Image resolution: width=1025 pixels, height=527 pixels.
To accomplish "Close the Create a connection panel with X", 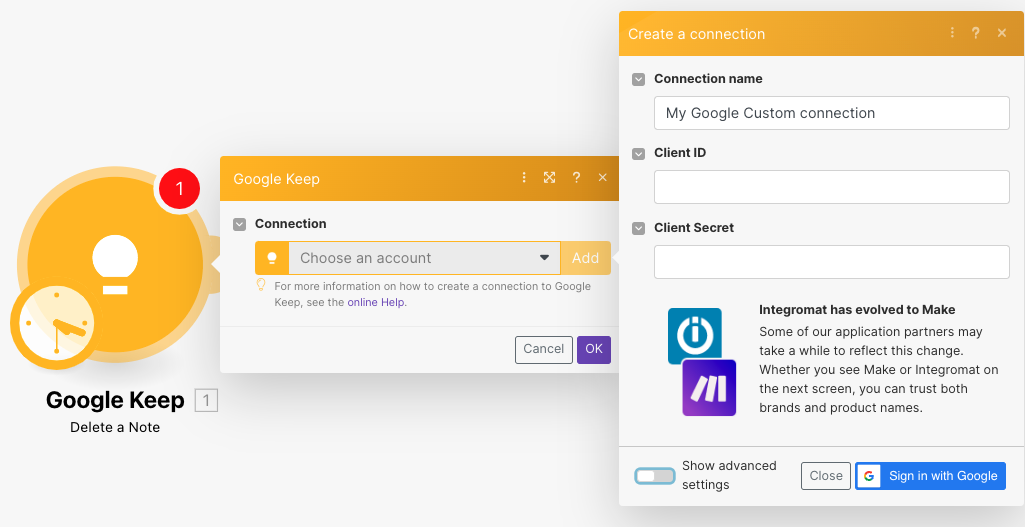I will 1002,33.
